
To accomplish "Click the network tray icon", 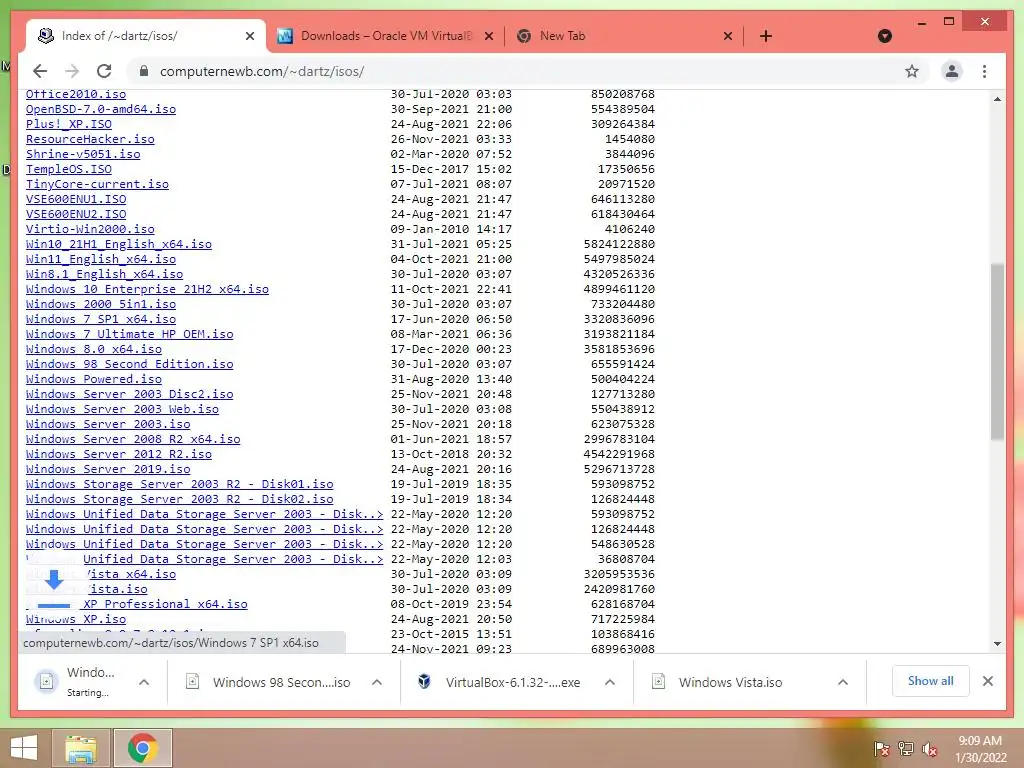I will (x=905, y=748).
